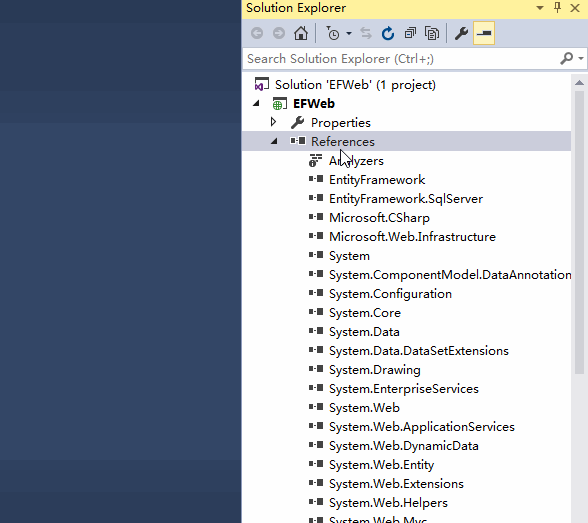Click Sync with Active Document icon
The width and height of the screenshot is (588, 523).
(366, 33)
